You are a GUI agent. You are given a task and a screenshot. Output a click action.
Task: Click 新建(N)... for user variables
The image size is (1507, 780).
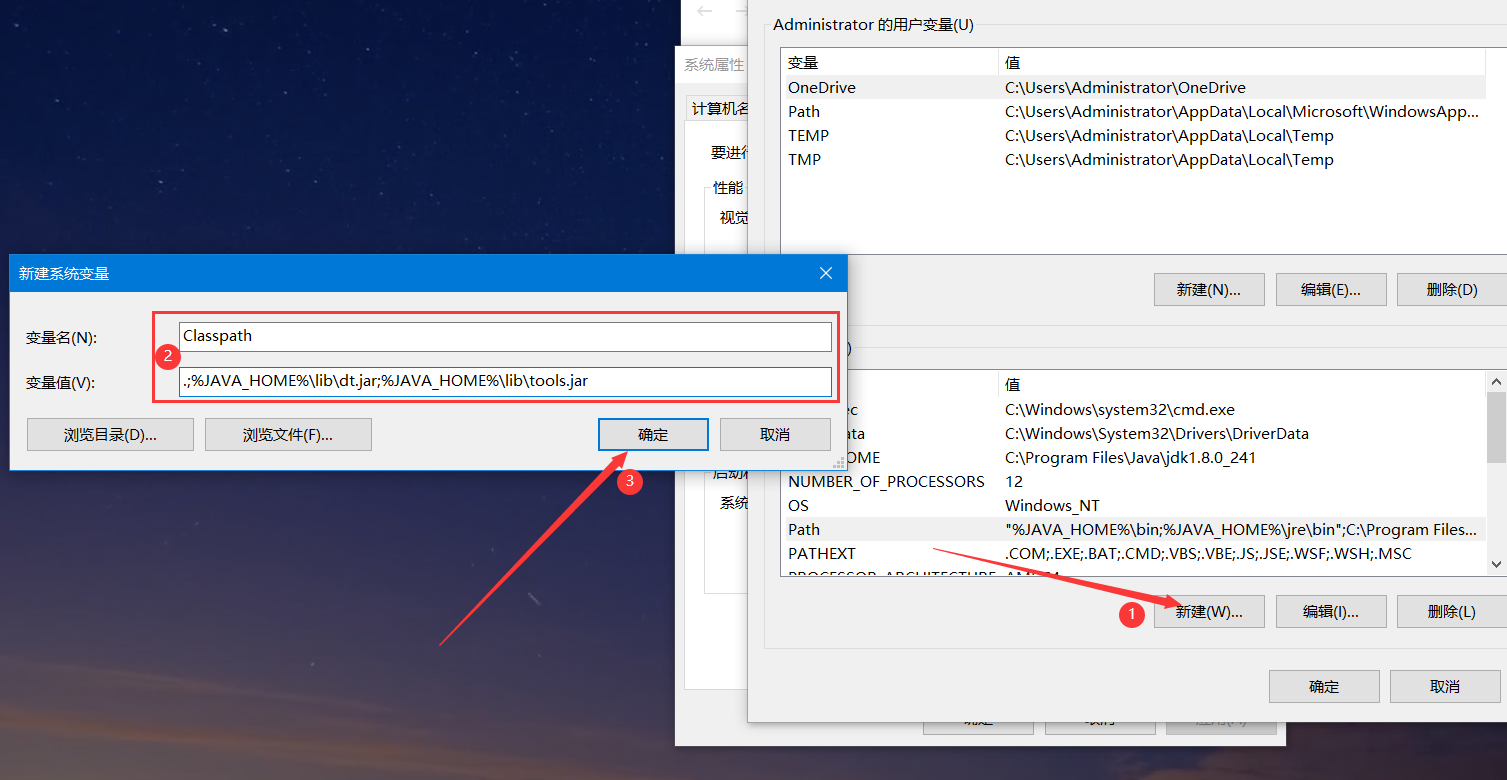(1209, 290)
